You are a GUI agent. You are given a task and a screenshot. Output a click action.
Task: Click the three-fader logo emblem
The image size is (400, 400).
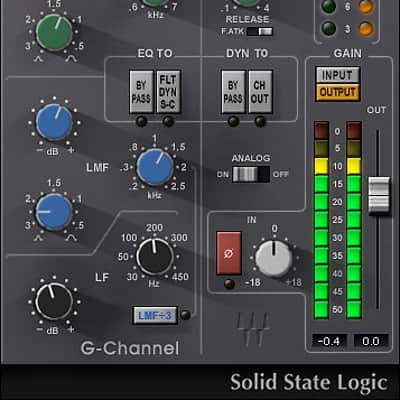[x=252, y=328]
